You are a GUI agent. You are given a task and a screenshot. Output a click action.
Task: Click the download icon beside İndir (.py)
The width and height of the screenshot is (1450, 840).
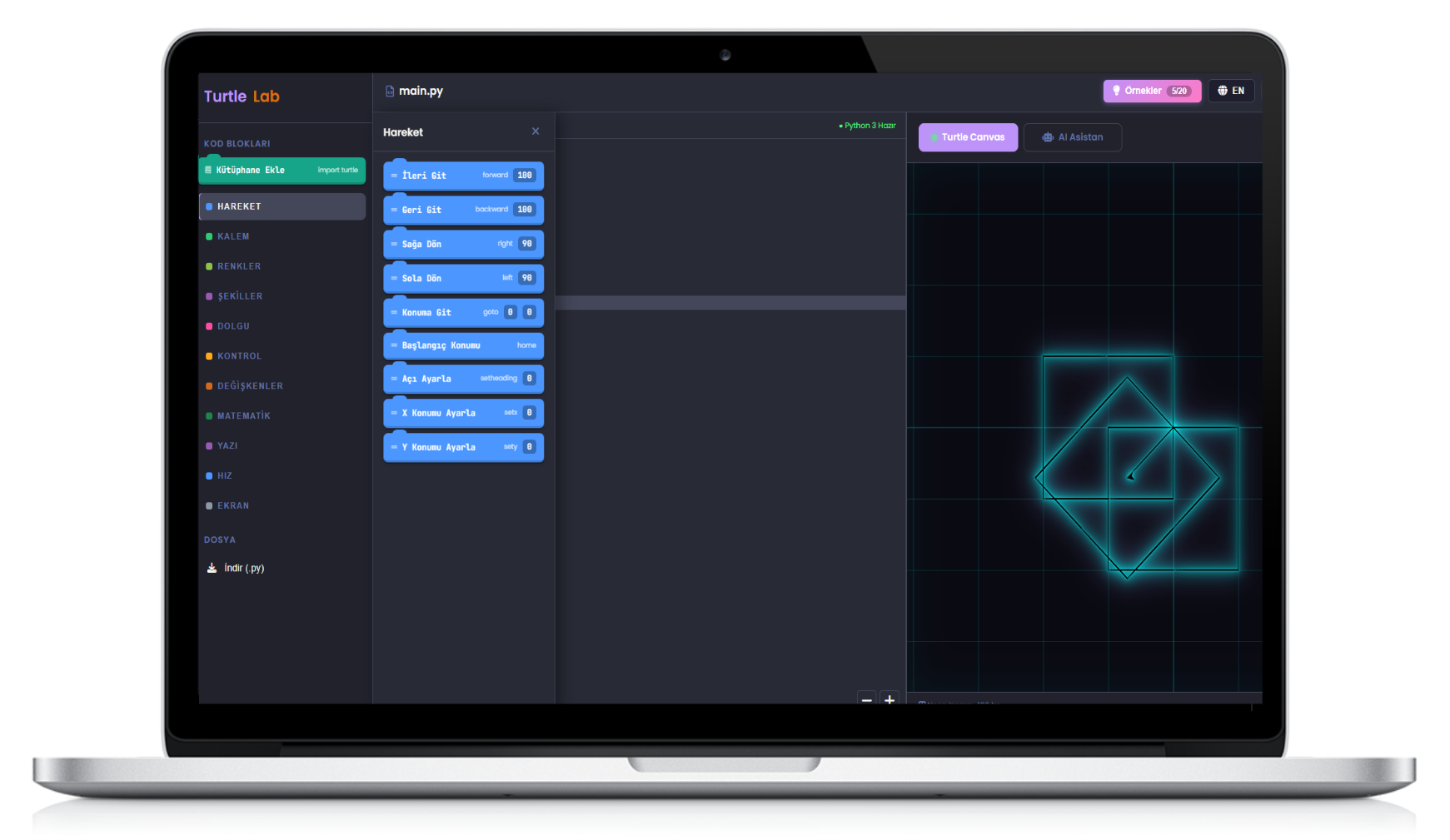click(212, 568)
